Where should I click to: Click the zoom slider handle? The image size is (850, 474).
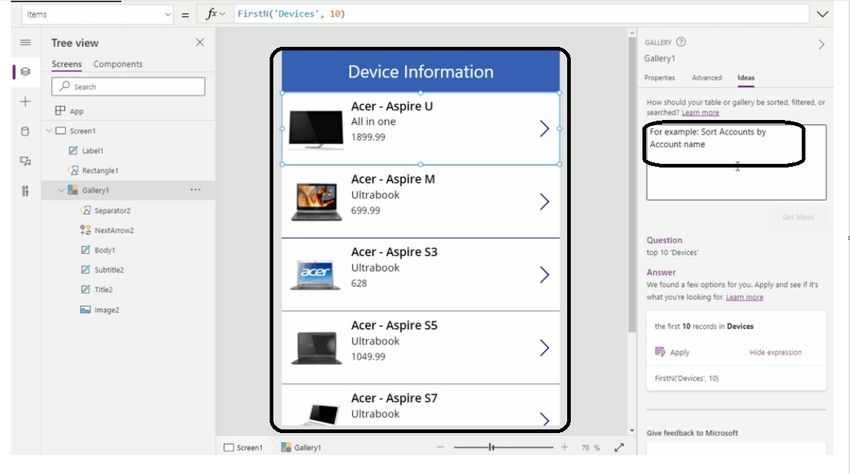pos(491,447)
